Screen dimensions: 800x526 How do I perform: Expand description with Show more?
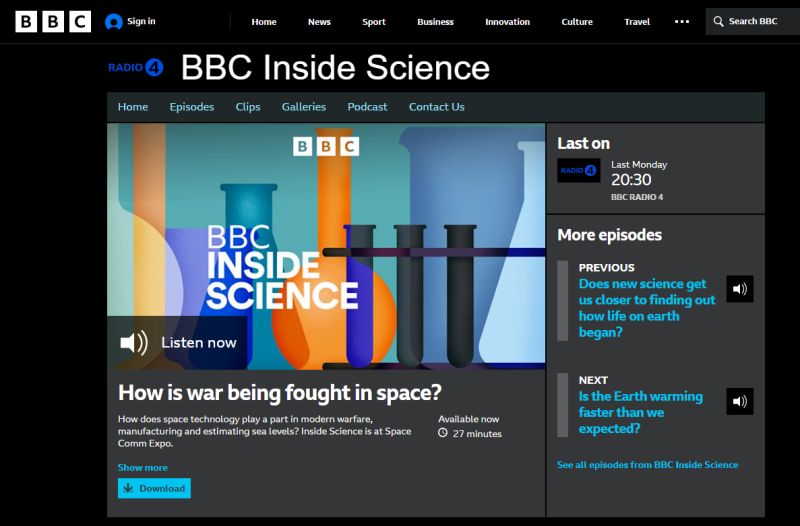pyautogui.click(x=143, y=467)
